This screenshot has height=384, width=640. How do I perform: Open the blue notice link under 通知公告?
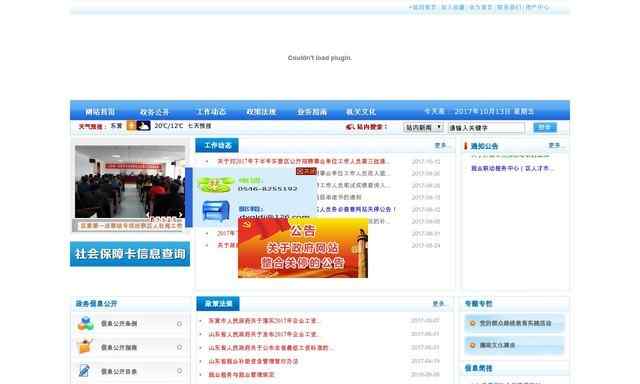click(x=513, y=168)
